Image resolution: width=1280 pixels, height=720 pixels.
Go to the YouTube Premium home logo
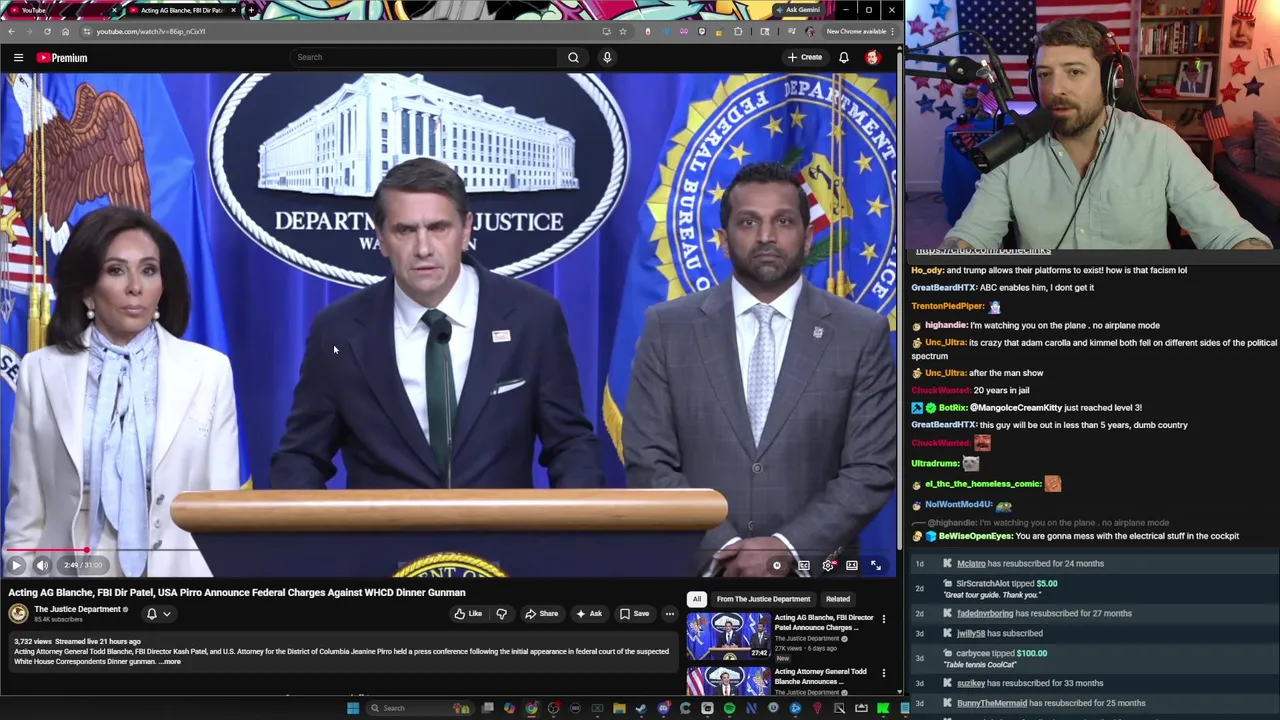(x=62, y=58)
